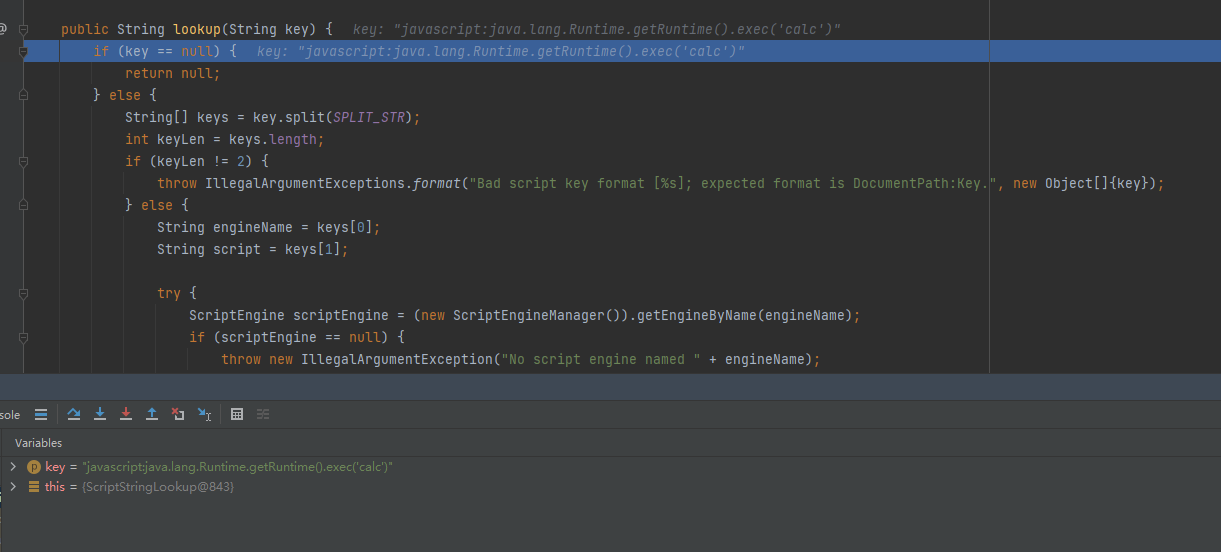Screen dimensions: 1221x552
Task: Collapse the try block fold marker
Action: pos(23,293)
